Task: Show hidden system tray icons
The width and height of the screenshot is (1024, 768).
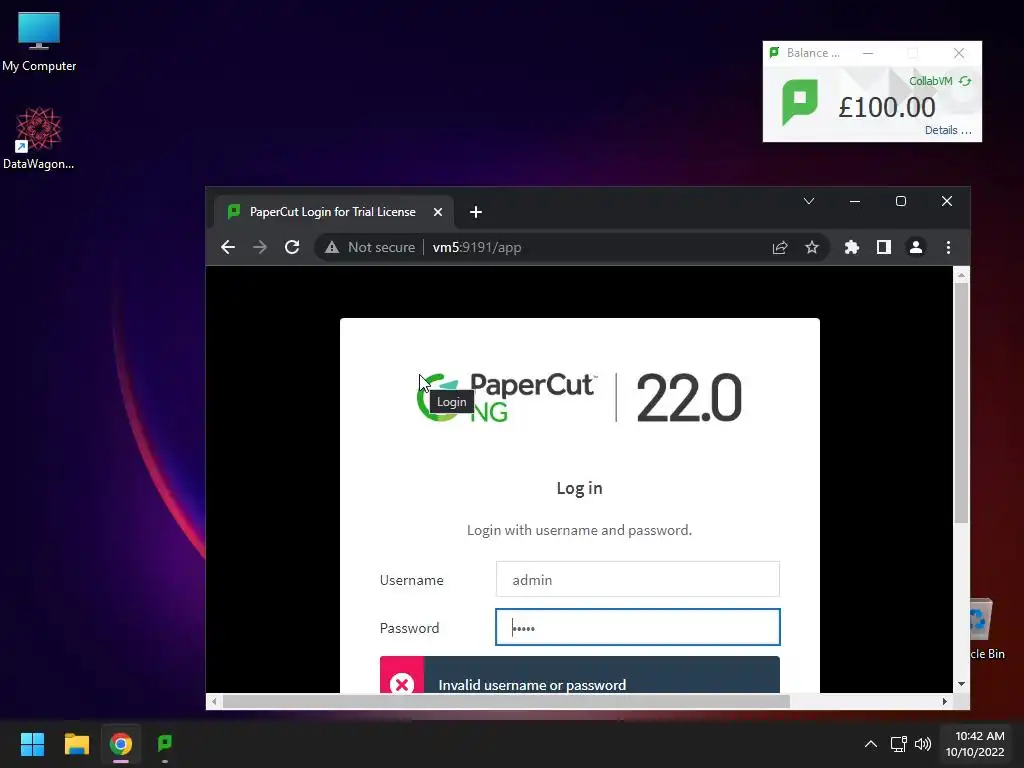Action: (x=871, y=744)
